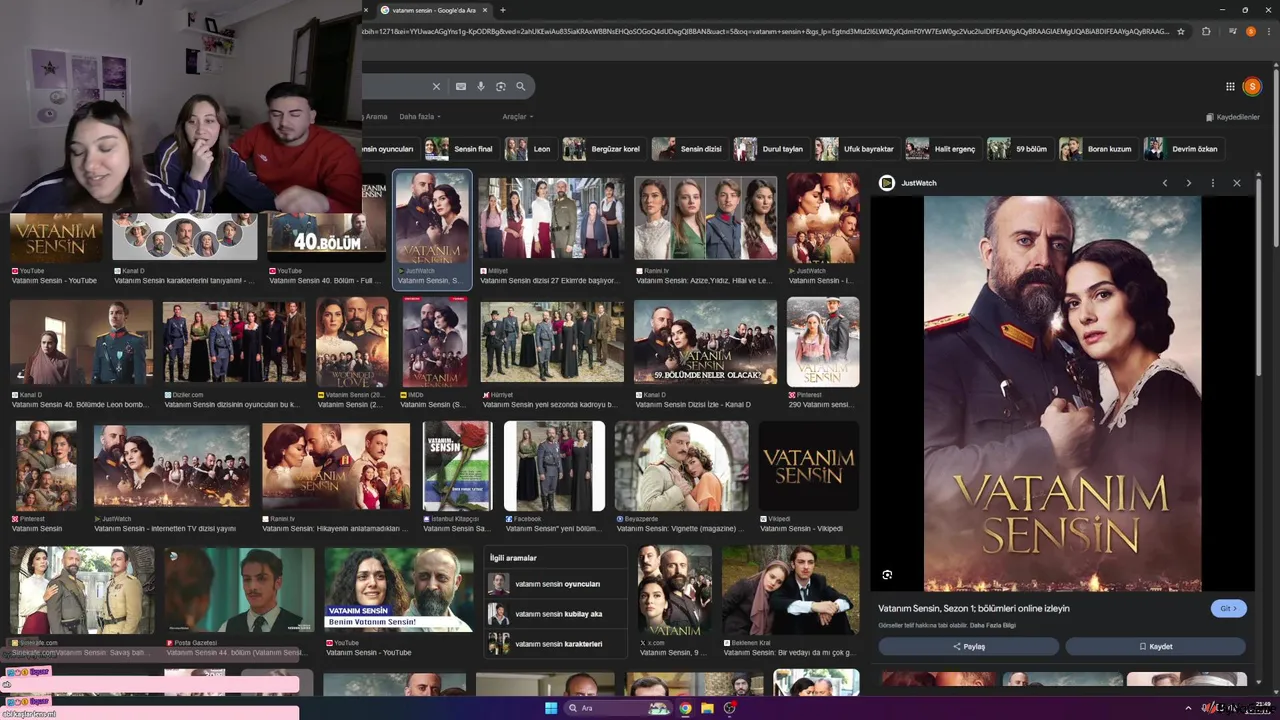
Task: Select related search vatanım sensin kubilay aka
Action: 557,614
